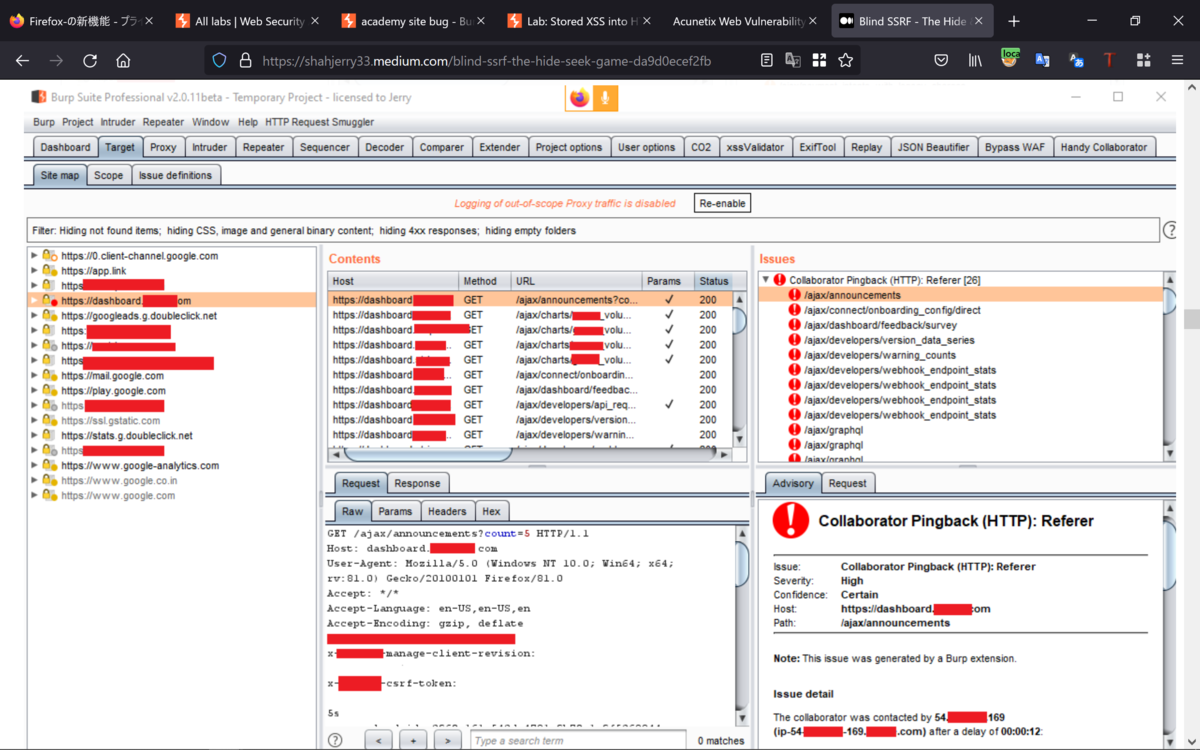Viewport: 1200px width, 750px height.
Task: Open the Hex view tab
Action: (491, 511)
